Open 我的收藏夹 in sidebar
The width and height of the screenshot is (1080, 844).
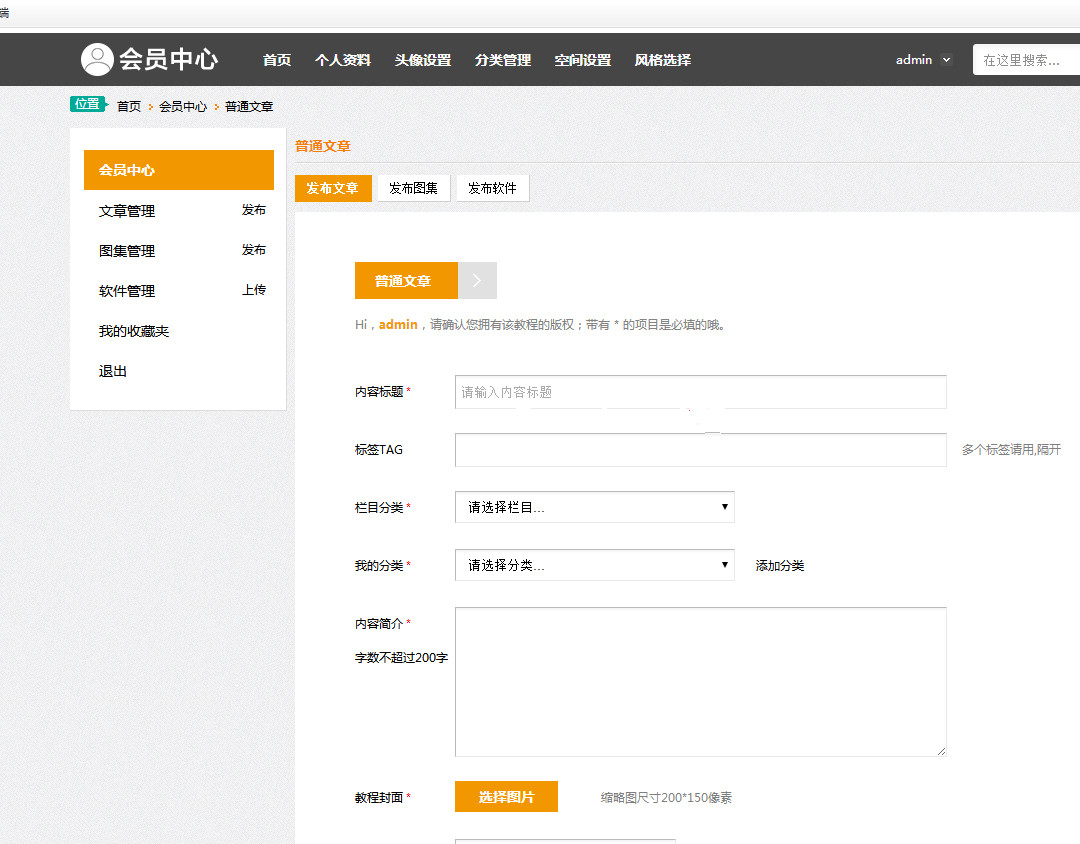point(134,331)
